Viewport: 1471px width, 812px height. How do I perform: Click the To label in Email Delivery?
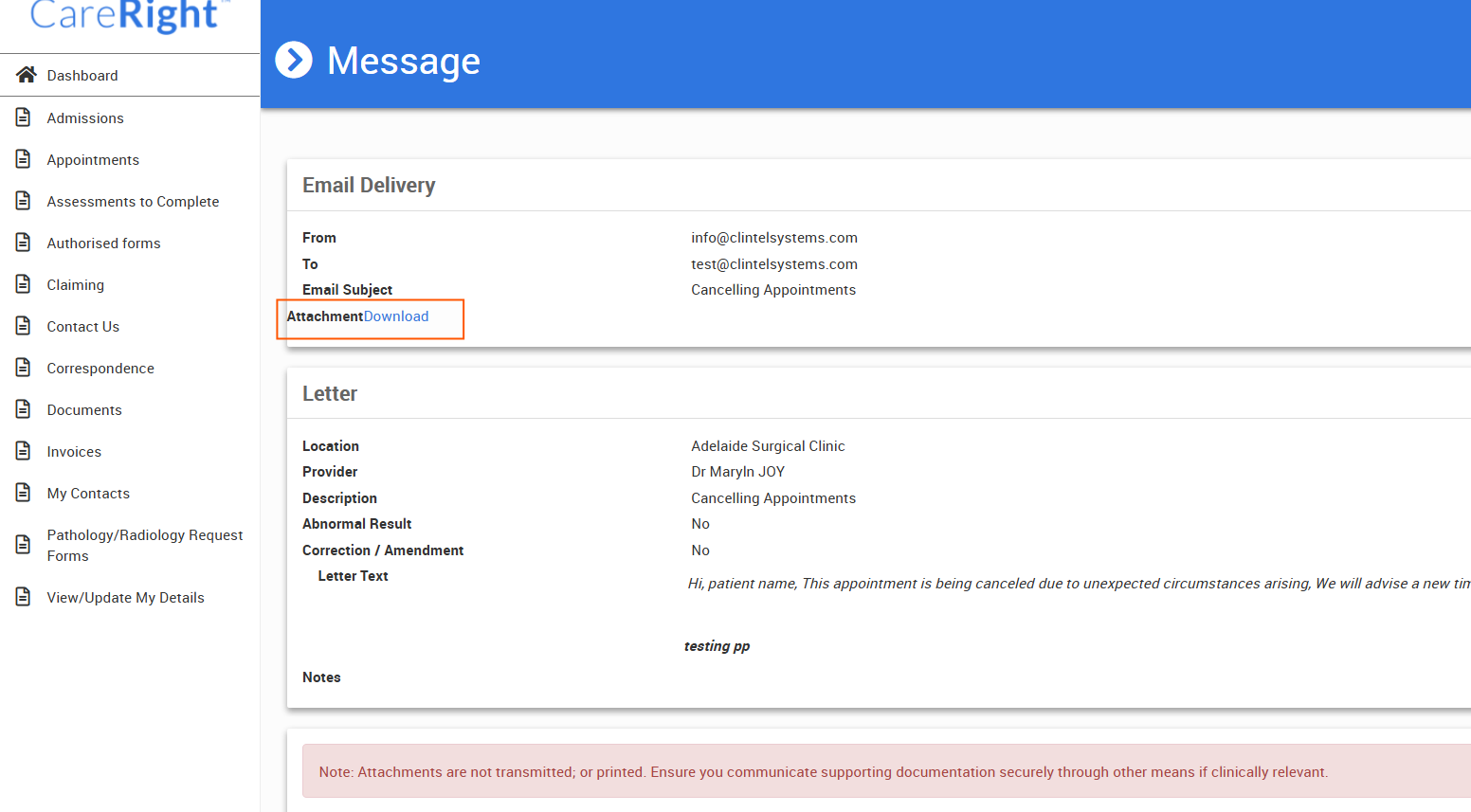point(310,264)
